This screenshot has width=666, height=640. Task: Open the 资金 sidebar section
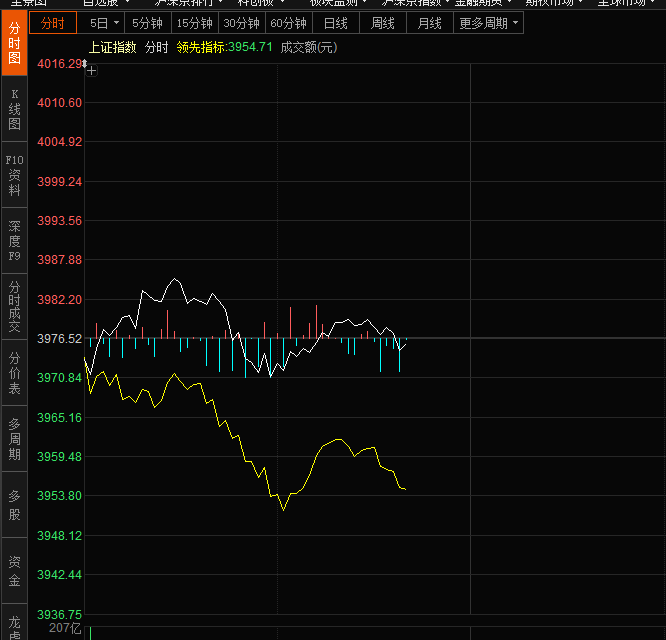coord(14,570)
